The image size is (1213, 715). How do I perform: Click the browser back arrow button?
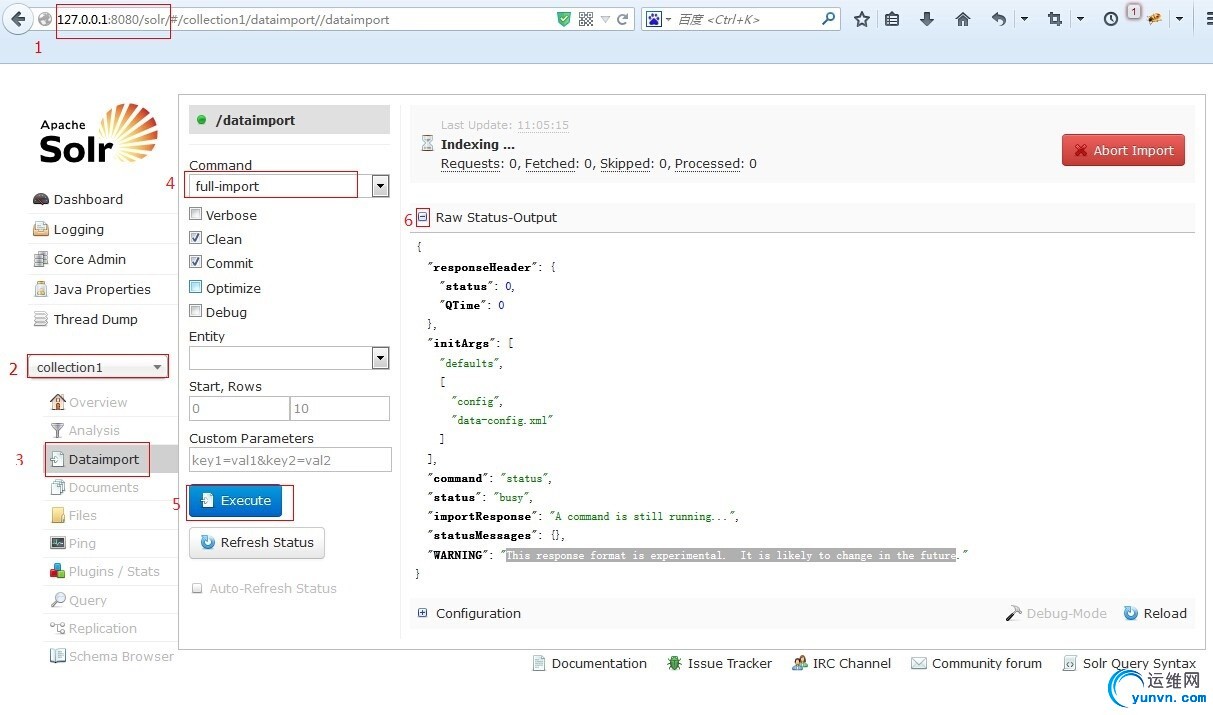pyautogui.click(x=17, y=19)
